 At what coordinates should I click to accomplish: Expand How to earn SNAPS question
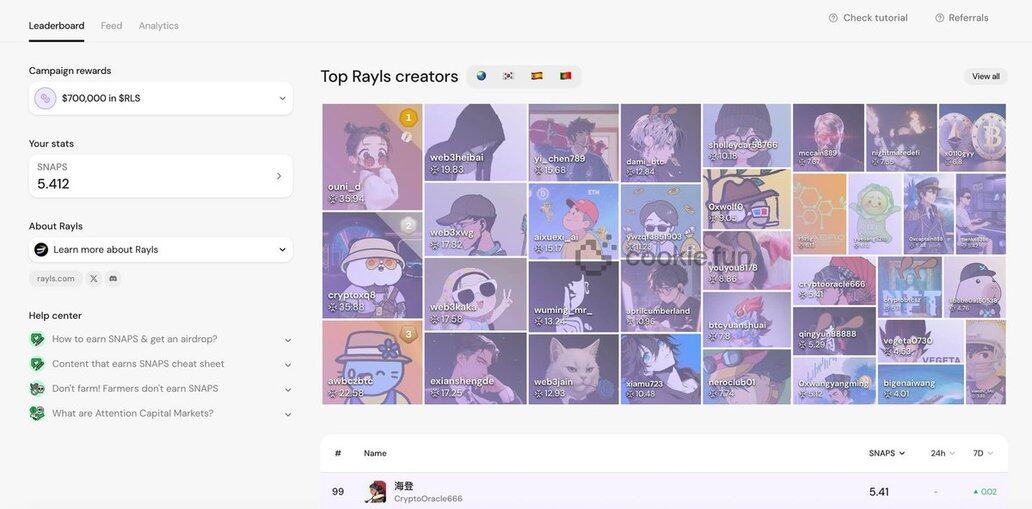[x=288, y=340]
